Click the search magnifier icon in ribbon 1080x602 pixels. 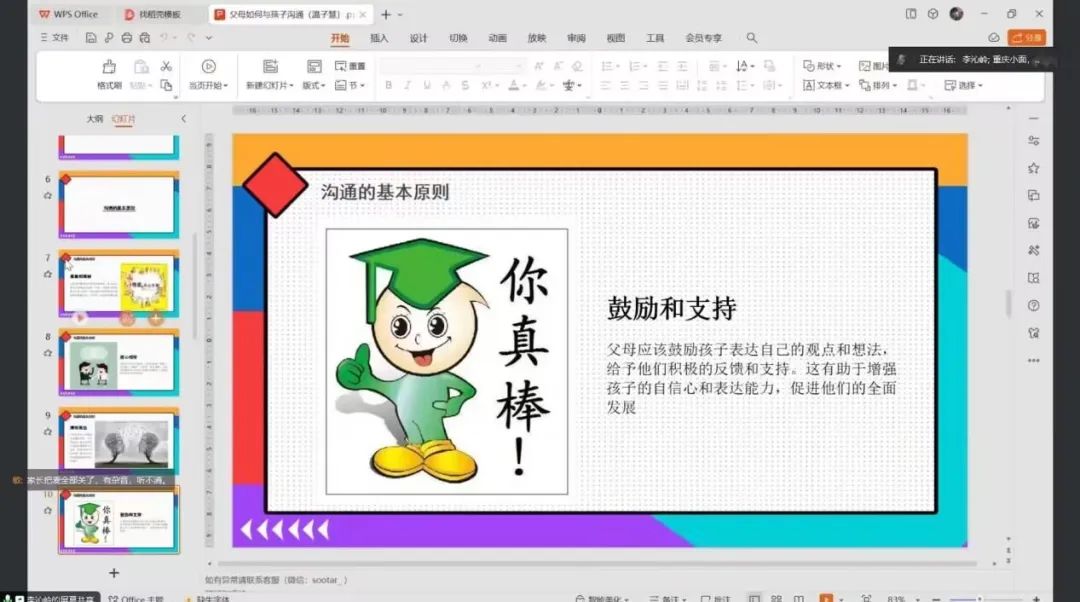click(752, 38)
